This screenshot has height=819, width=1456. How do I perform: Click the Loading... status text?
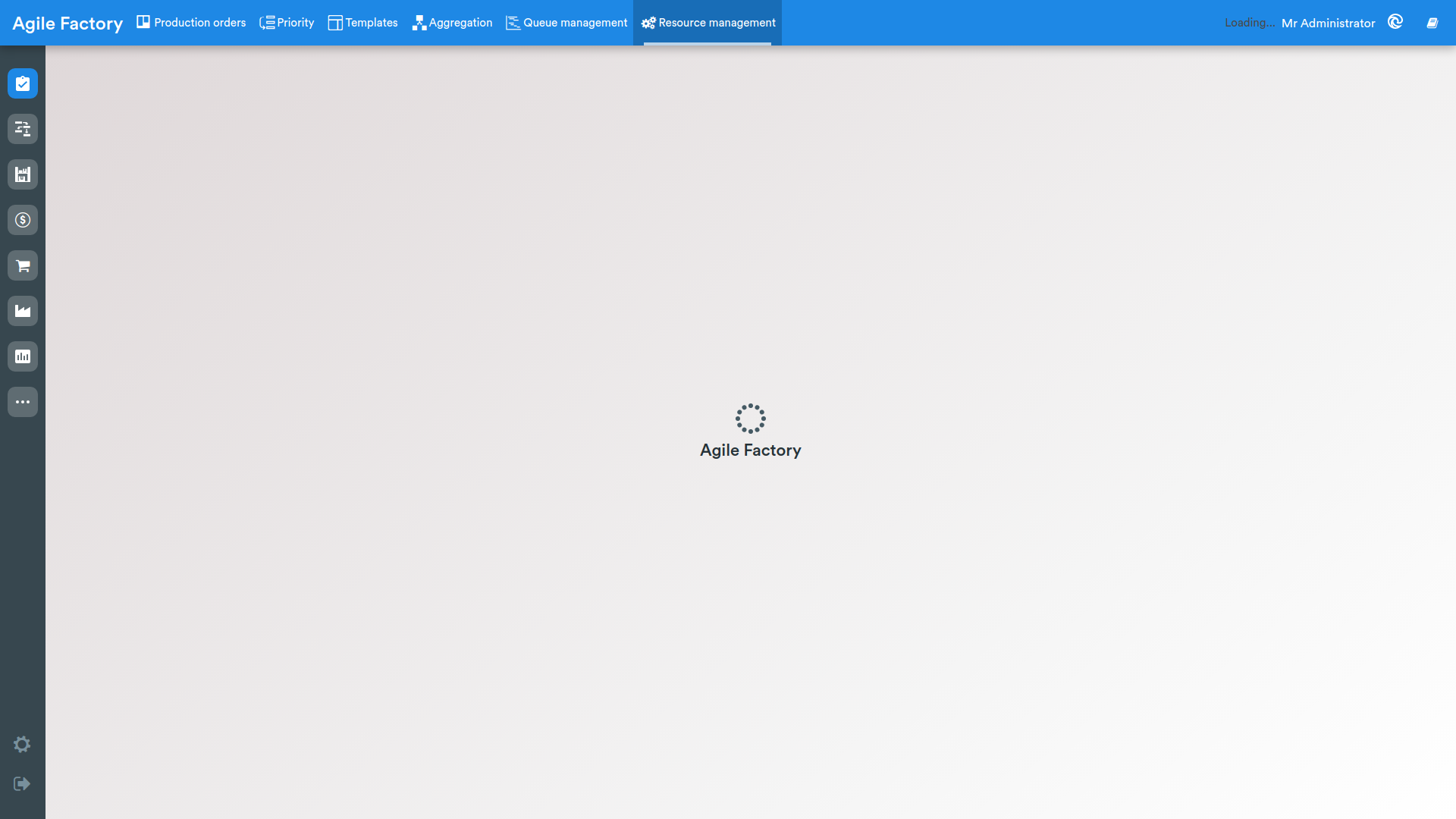pyautogui.click(x=1249, y=23)
